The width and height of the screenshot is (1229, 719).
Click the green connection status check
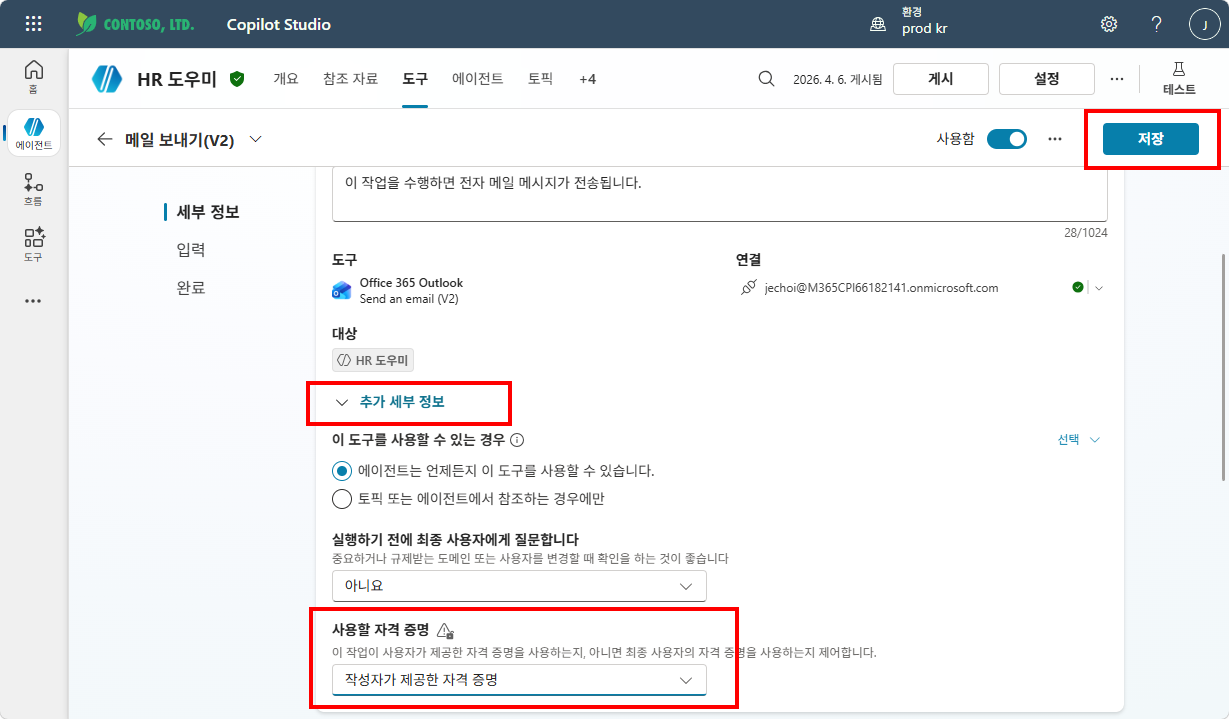[x=1077, y=287]
